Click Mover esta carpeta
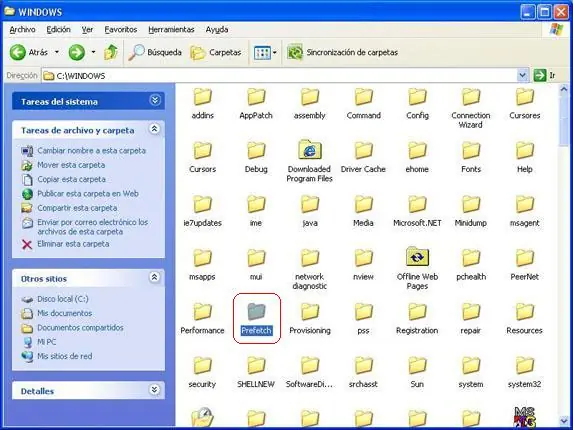The image size is (573, 430). coord(71,165)
